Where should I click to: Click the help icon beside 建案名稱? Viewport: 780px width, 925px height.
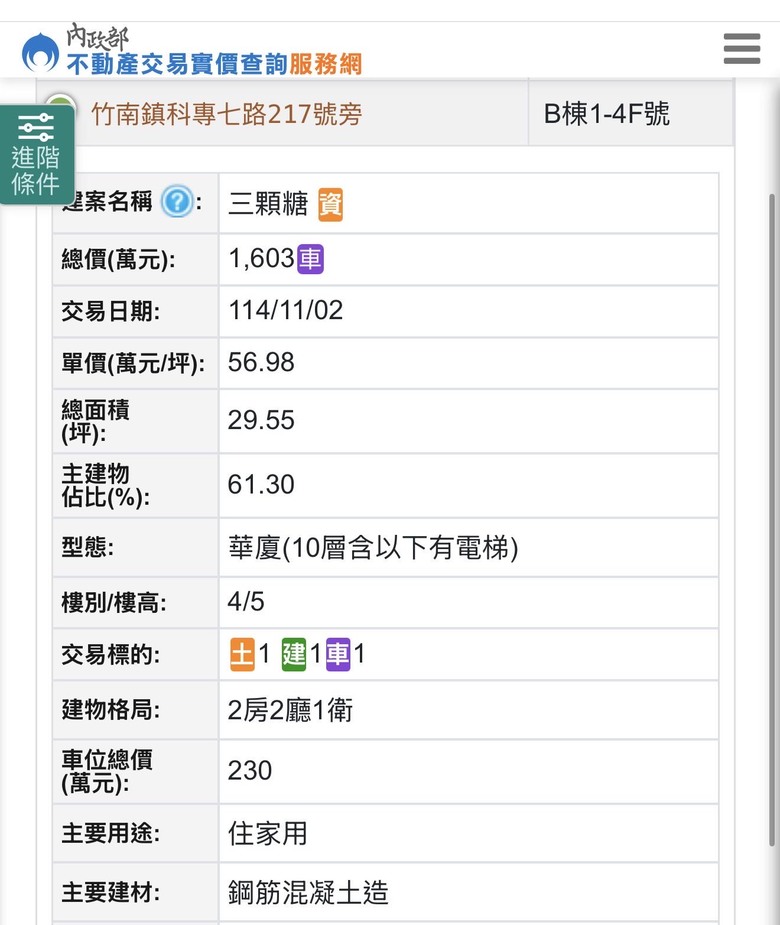(177, 202)
